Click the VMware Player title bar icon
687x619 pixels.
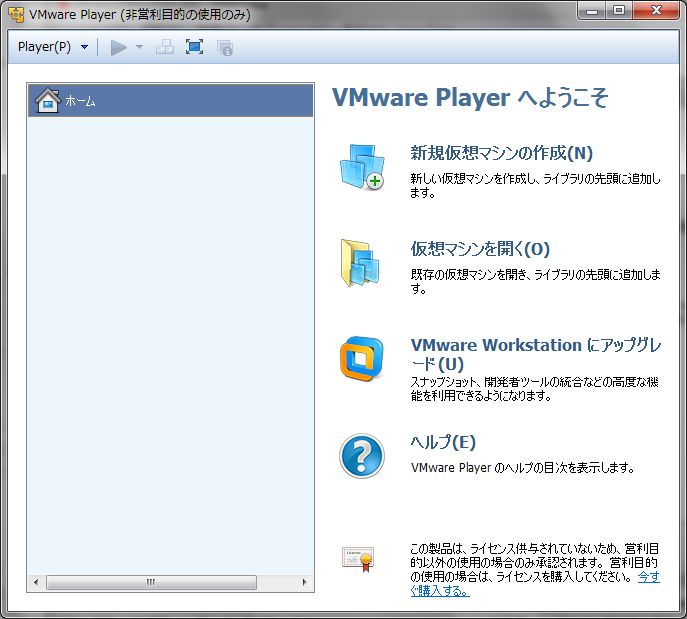pos(16,14)
